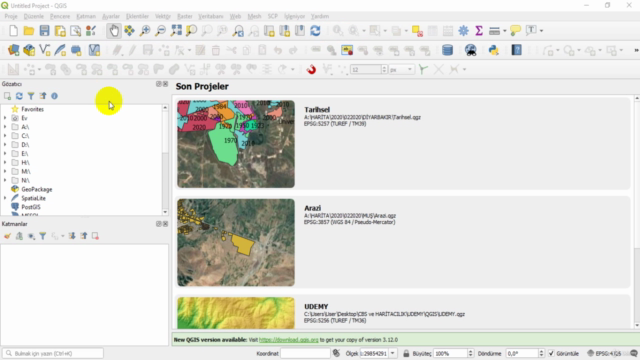640x360 pixels.
Task: Open the help book icon
Action: click(516, 50)
